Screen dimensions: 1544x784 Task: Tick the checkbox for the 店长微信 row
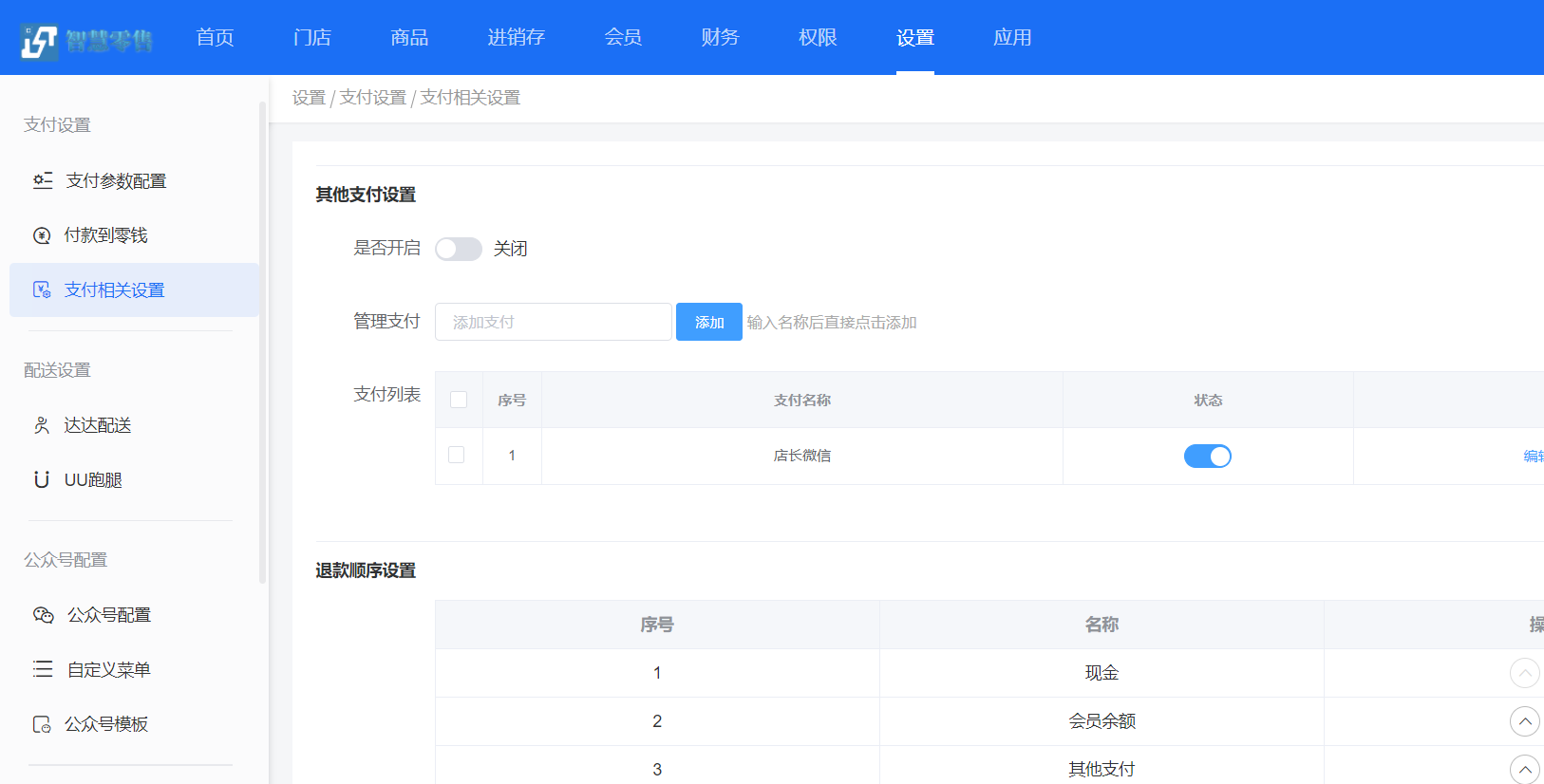(457, 455)
